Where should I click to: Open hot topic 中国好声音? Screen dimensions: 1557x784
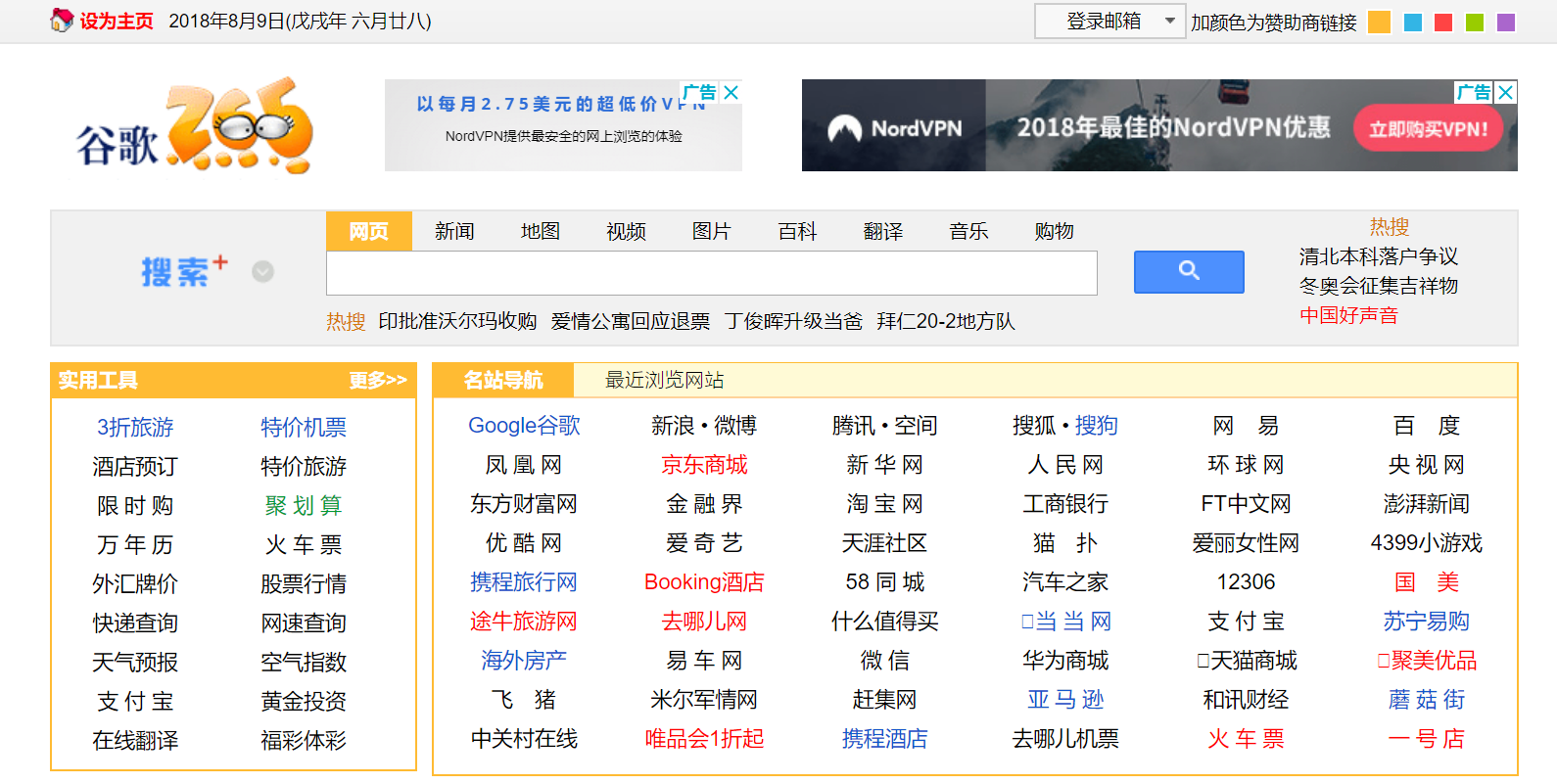point(1348,315)
